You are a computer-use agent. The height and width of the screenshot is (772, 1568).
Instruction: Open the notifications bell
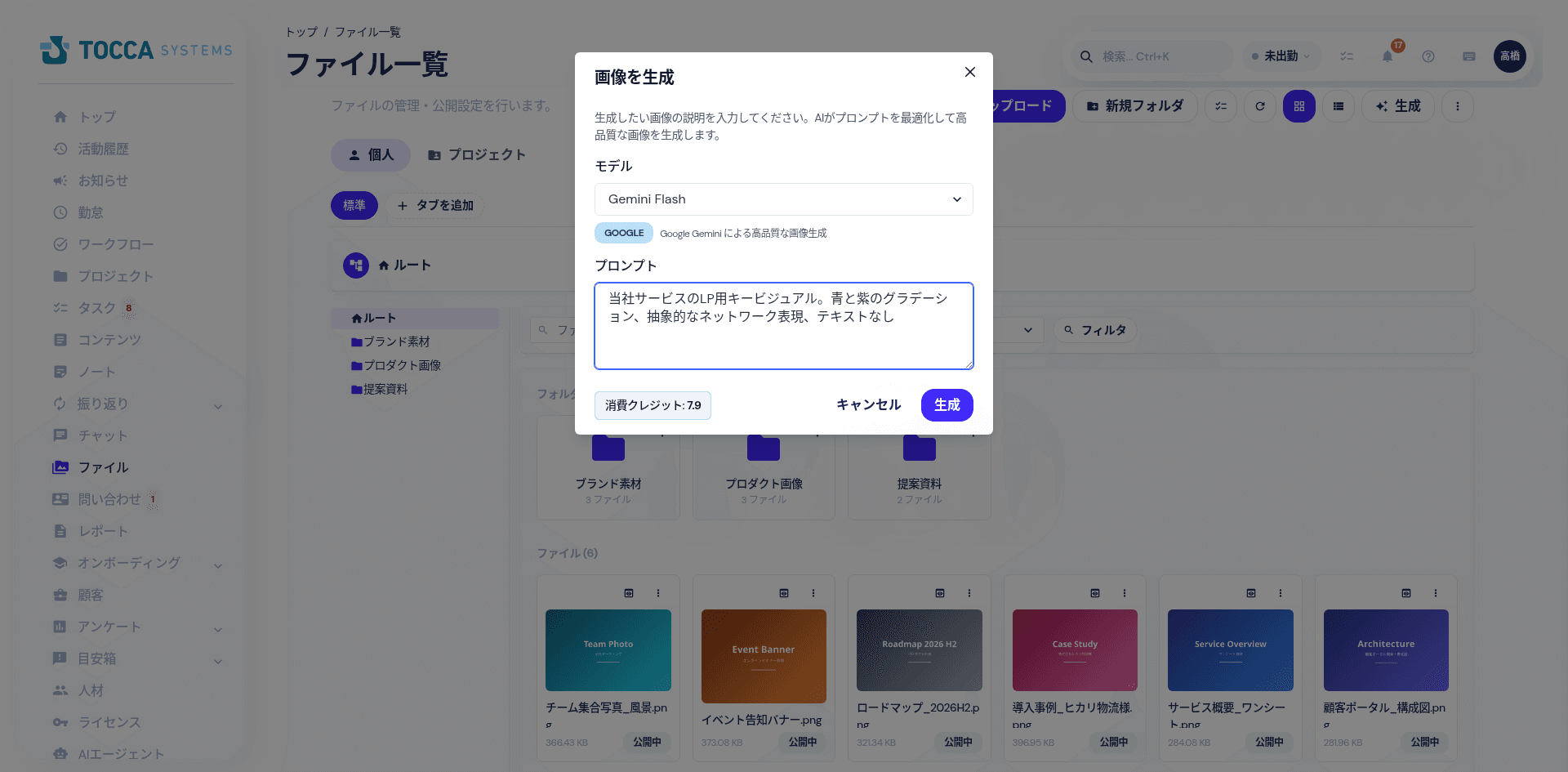tap(1388, 56)
